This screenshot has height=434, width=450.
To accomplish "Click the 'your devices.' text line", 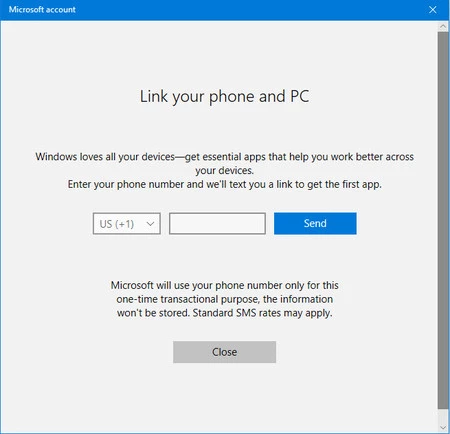I will [225, 171].
